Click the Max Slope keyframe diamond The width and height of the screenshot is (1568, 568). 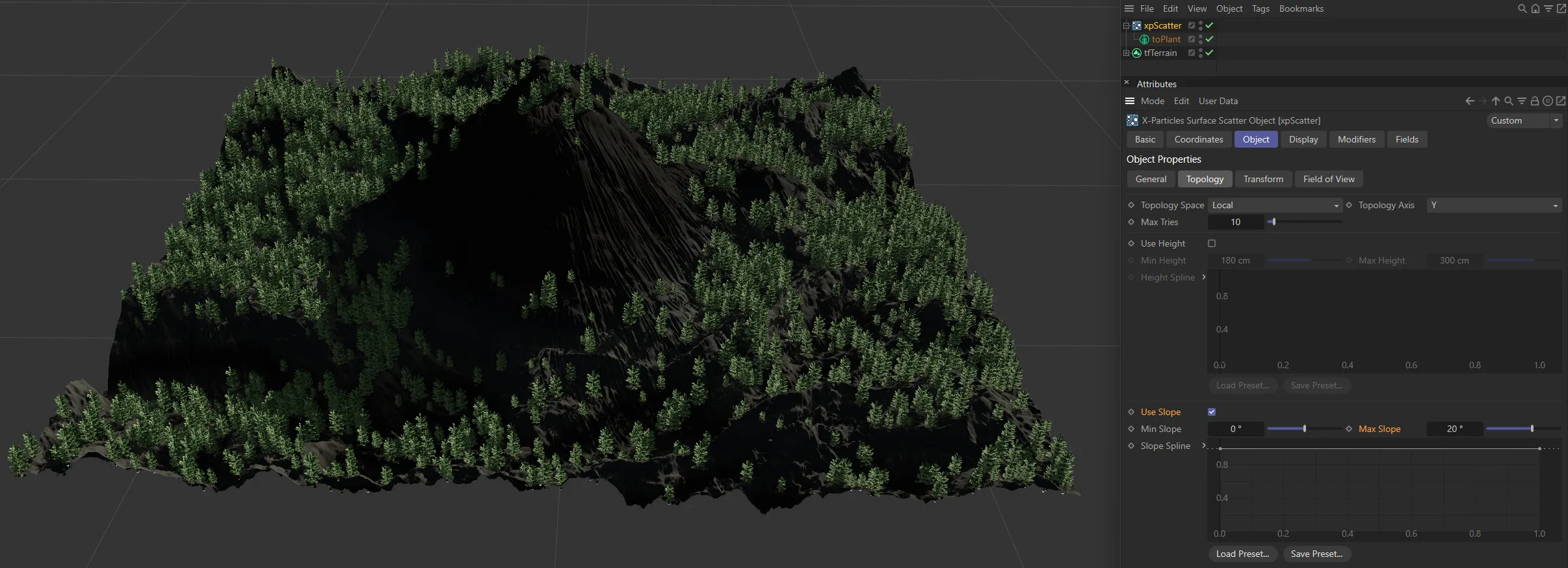[1349, 429]
